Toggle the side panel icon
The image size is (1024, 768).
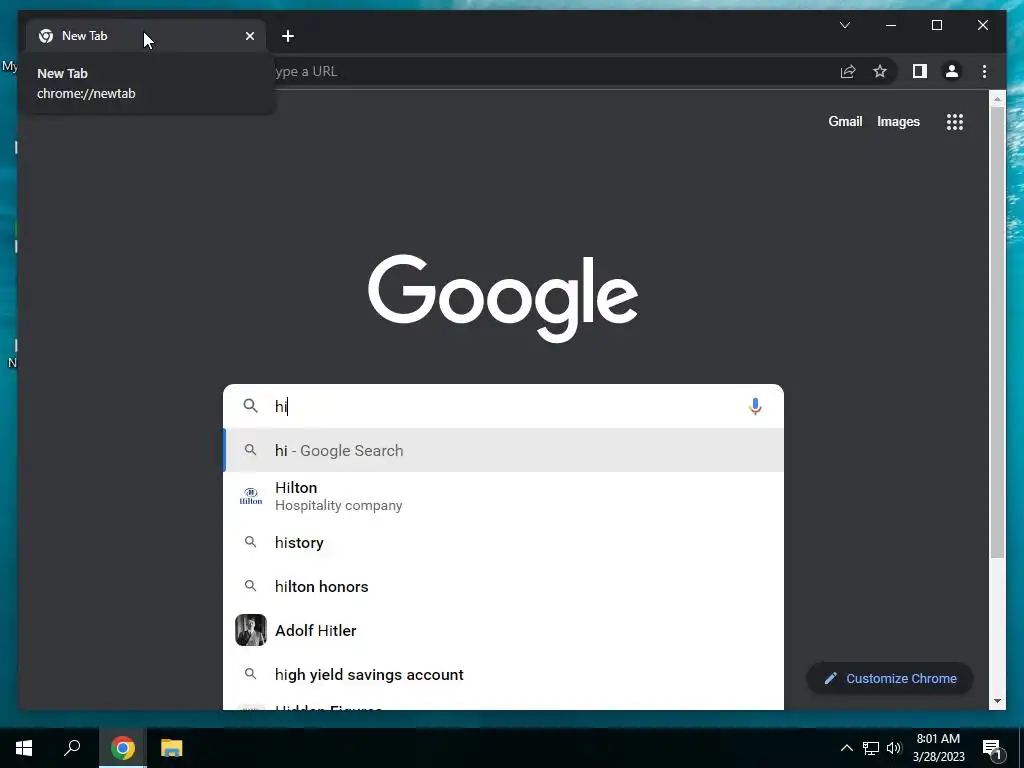point(920,71)
